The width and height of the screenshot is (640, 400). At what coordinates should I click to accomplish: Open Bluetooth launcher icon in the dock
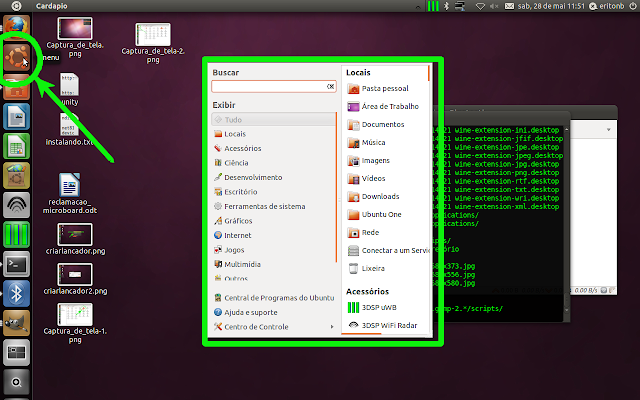point(16,293)
